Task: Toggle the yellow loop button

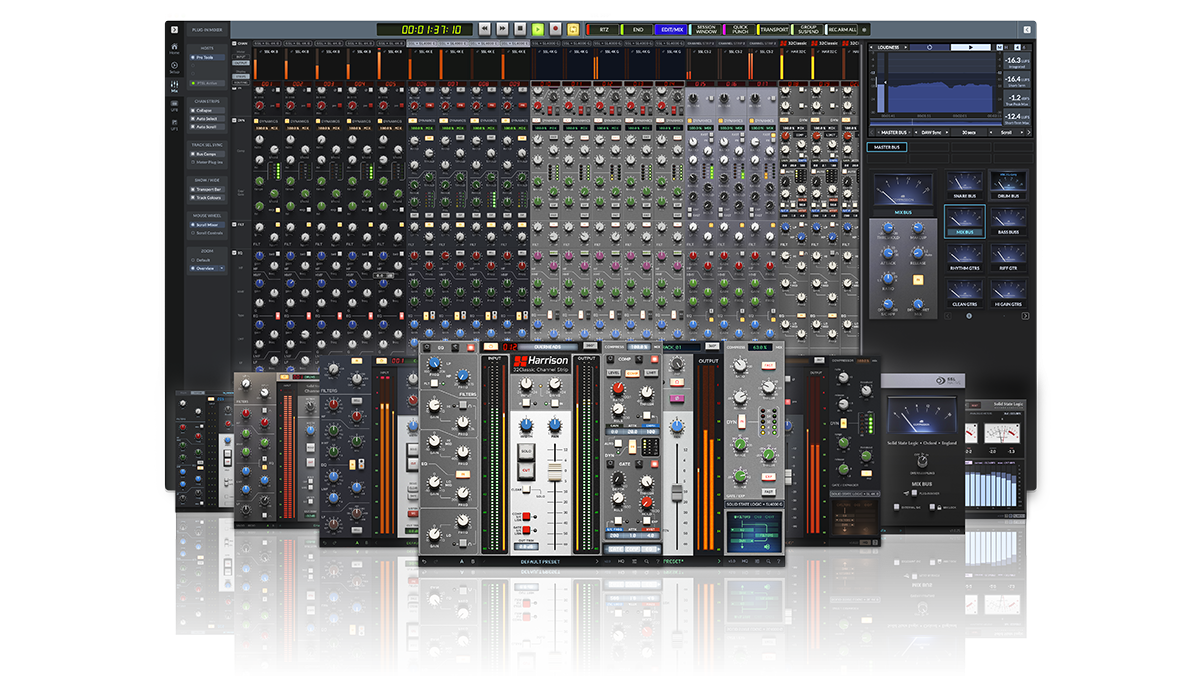Action: click(573, 30)
